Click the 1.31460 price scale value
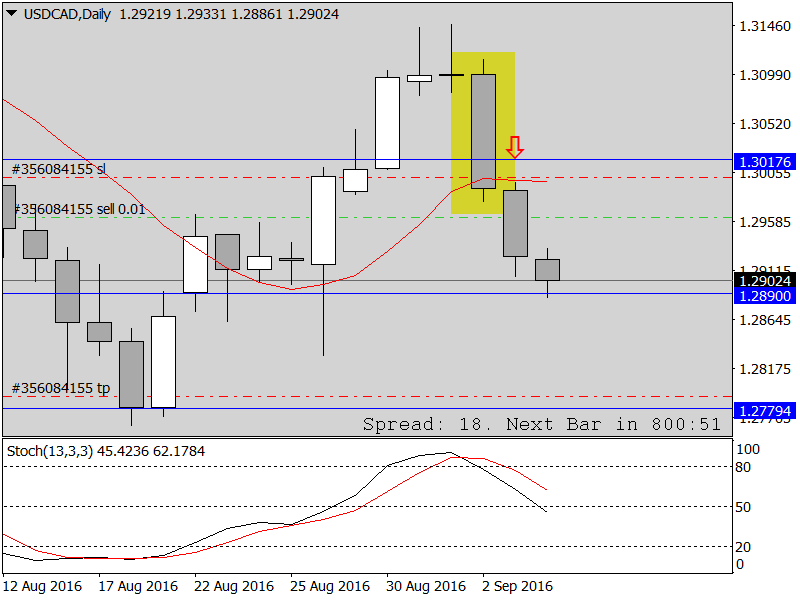This screenshot has height=600, width=800. click(x=765, y=26)
